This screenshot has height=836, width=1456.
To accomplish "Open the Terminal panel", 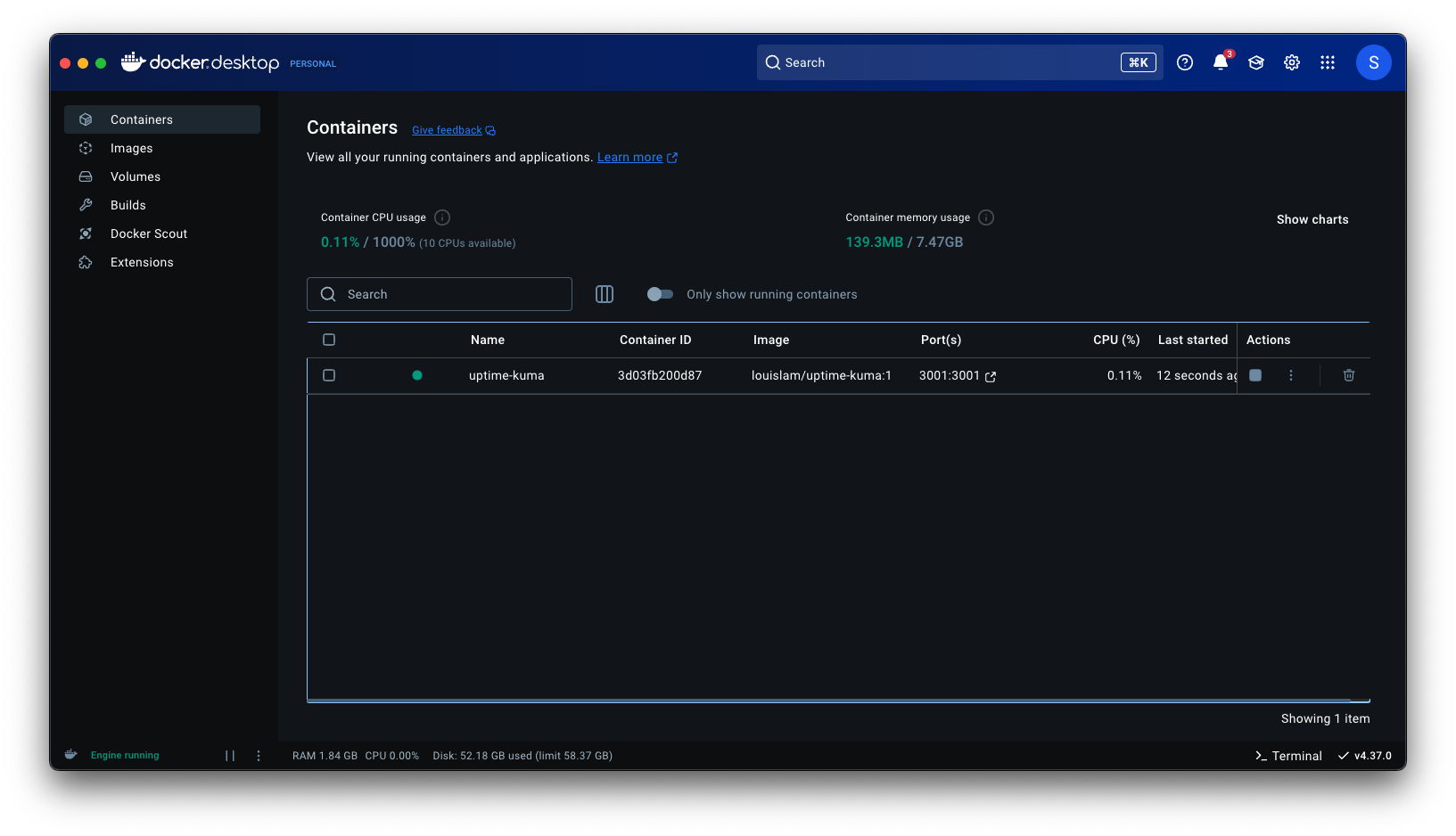I will pos(1288,756).
